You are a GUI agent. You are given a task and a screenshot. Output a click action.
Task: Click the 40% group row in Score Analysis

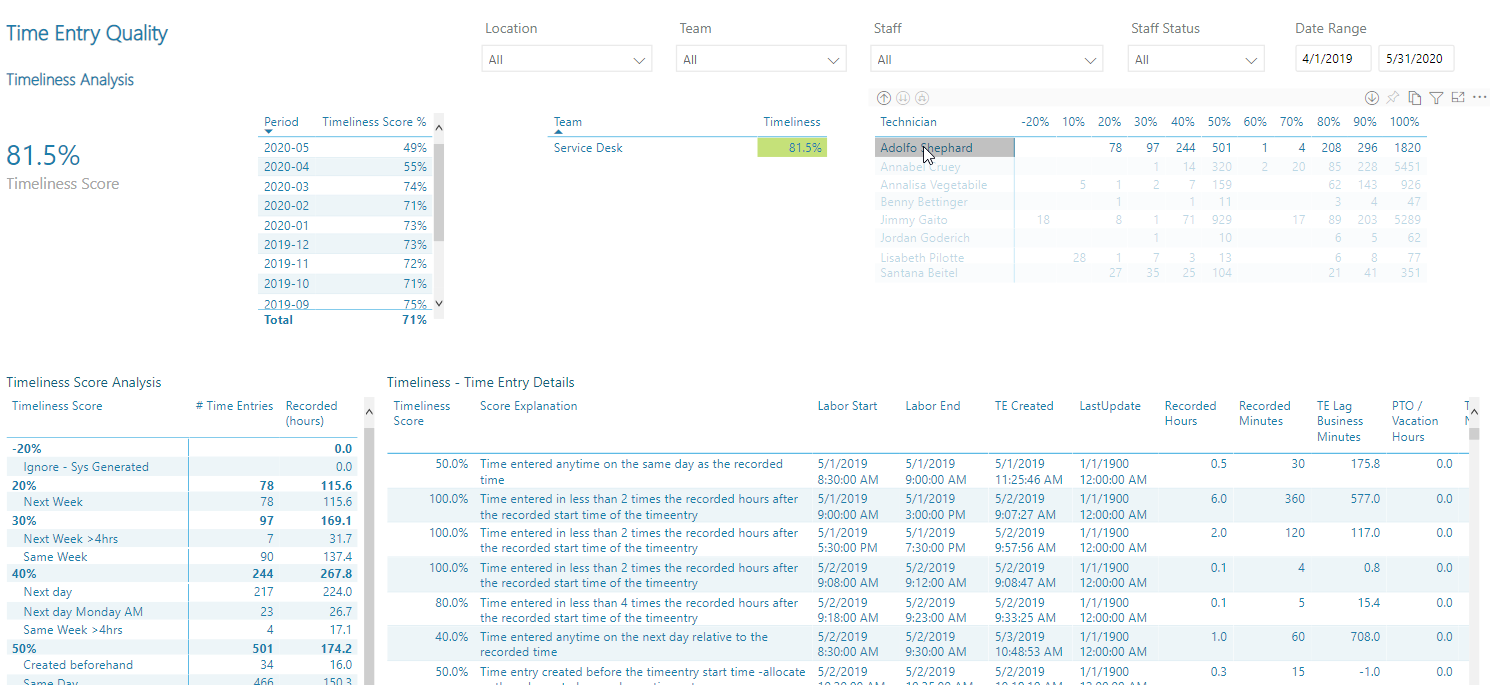181,574
